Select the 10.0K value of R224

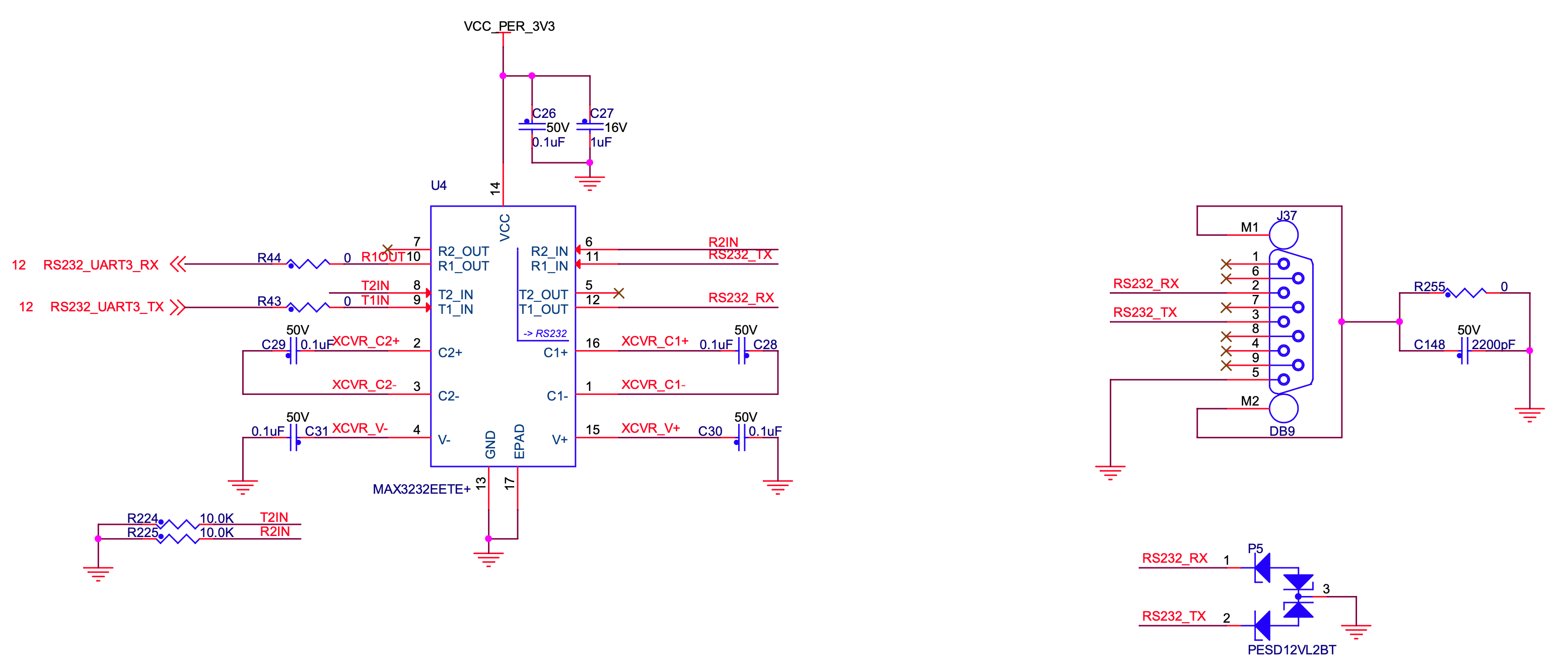coord(217,518)
